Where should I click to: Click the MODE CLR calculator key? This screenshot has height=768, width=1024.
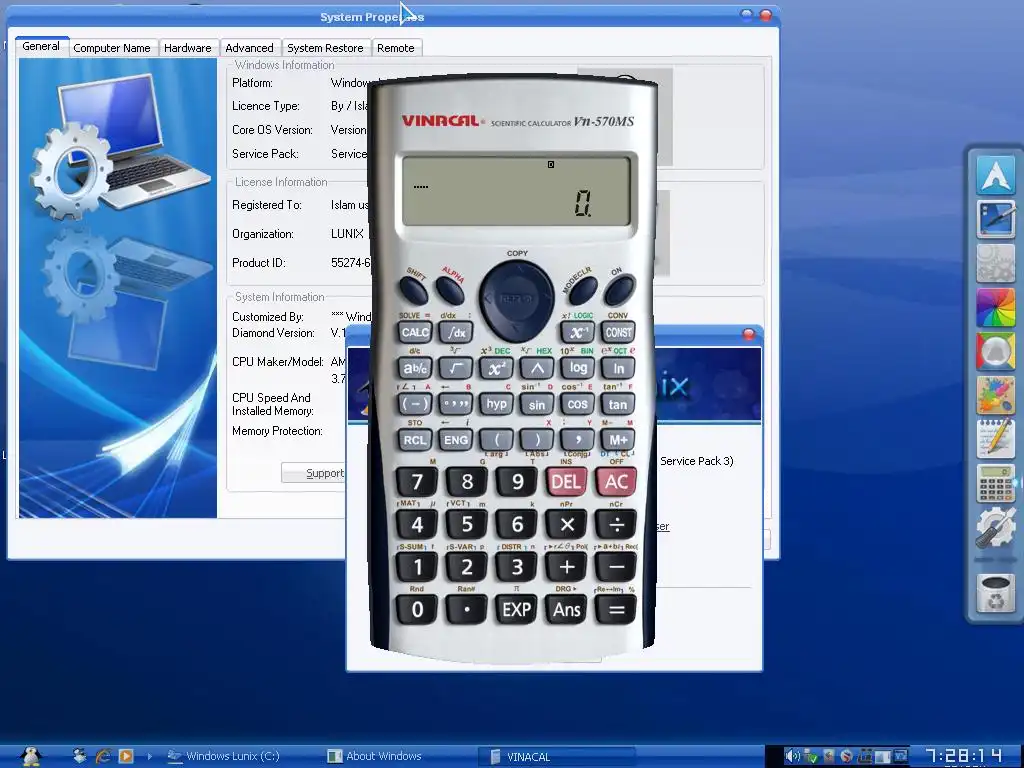click(583, 290)
